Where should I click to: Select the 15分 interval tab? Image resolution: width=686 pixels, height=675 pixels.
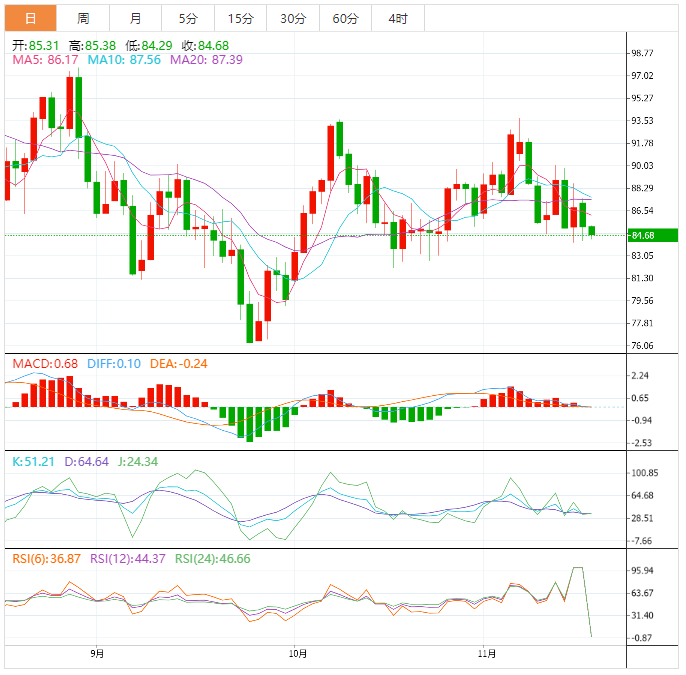tap(240, 18)
